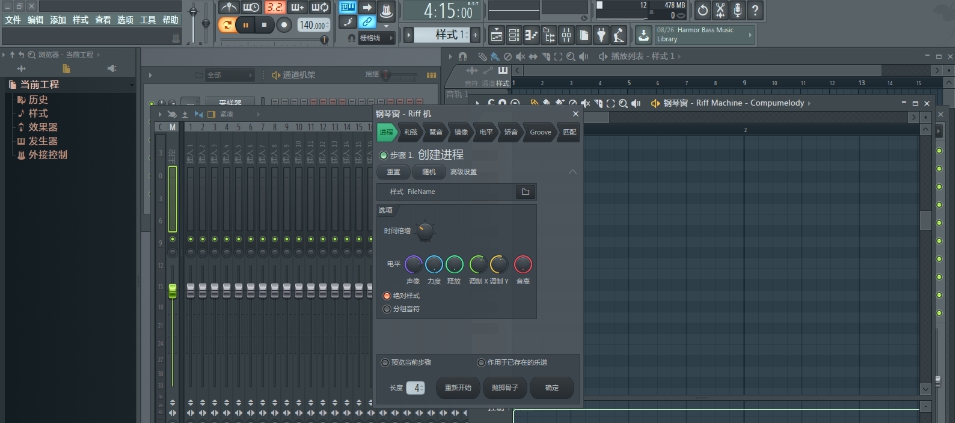Screen dimensions: 955x423
Task: Open the metronome icon in top toolbar
Action: coord(230,7)
